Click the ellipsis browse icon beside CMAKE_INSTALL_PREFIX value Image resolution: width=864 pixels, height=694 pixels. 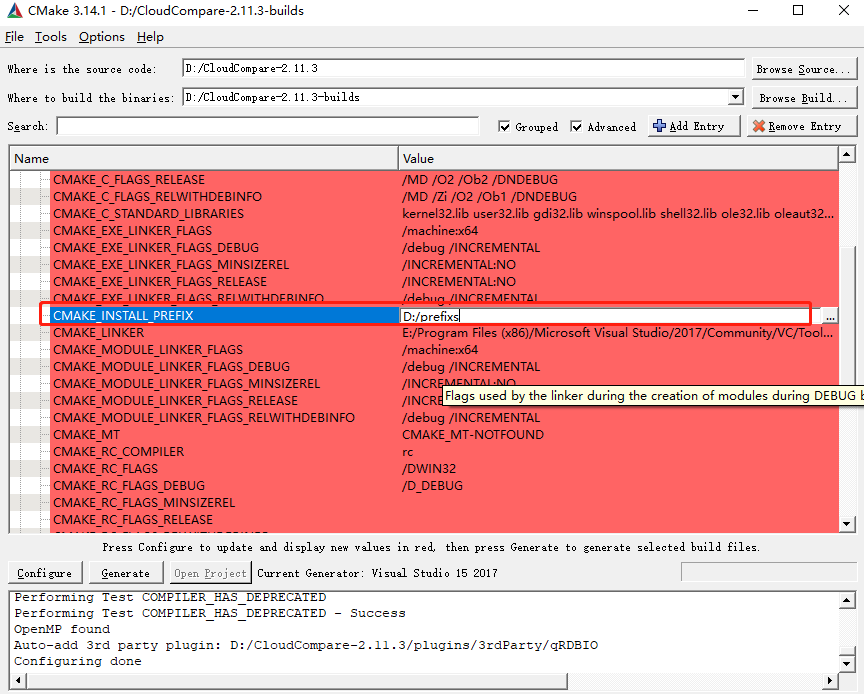[x=828, y=315]
